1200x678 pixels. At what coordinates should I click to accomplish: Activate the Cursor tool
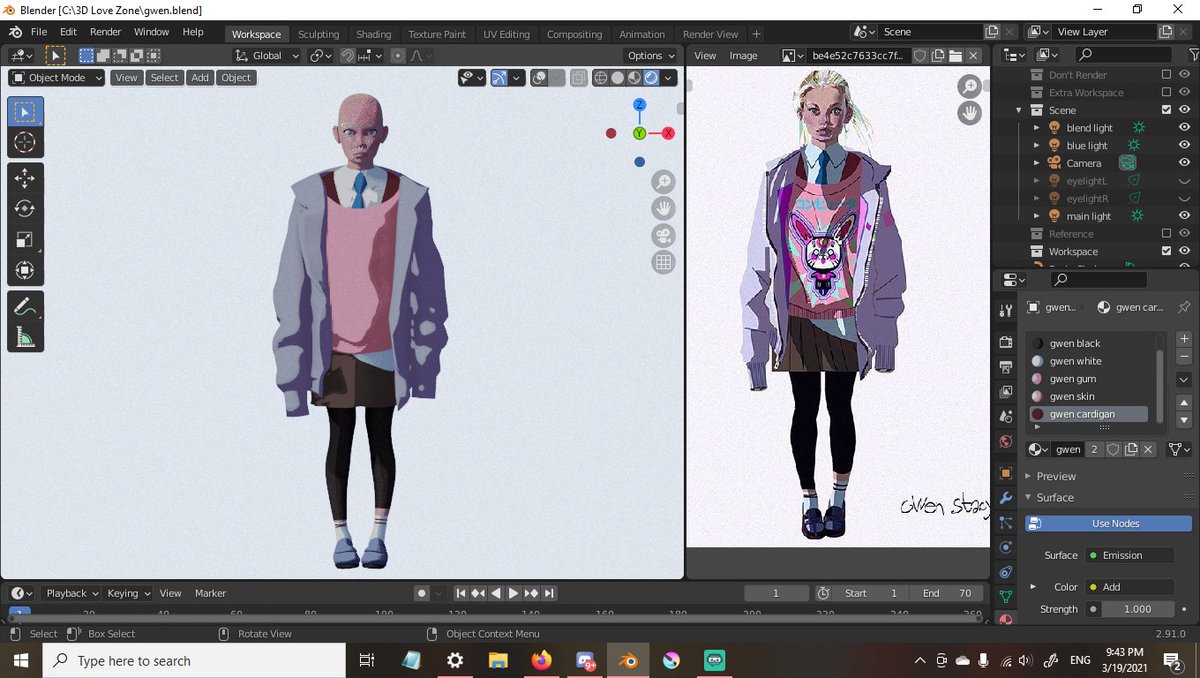coord(25,142)
